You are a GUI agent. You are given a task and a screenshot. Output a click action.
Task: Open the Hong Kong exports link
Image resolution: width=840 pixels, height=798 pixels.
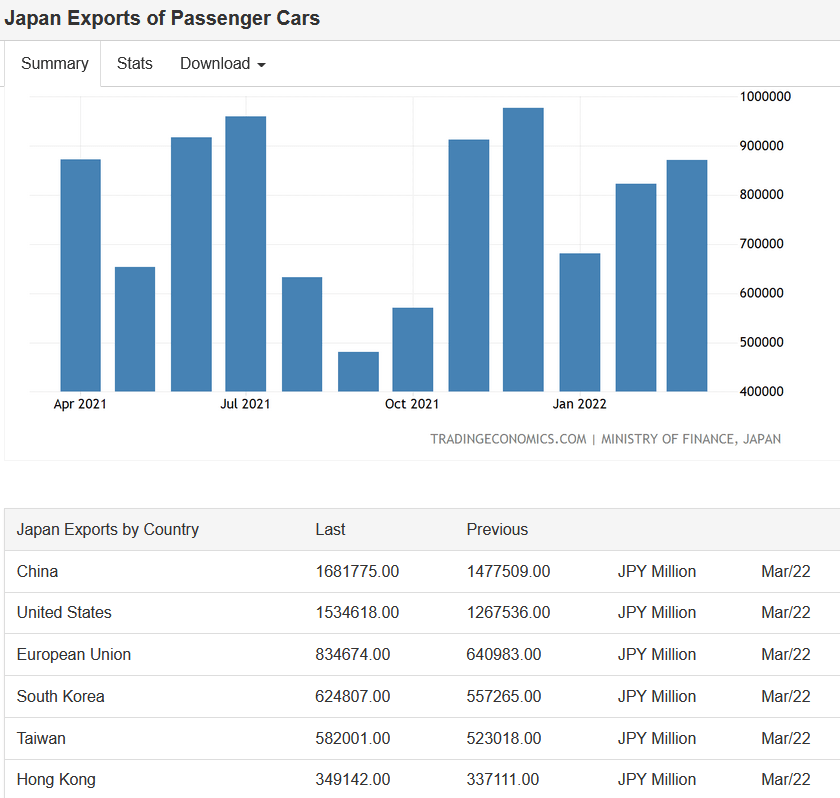[x=56, y=779]
